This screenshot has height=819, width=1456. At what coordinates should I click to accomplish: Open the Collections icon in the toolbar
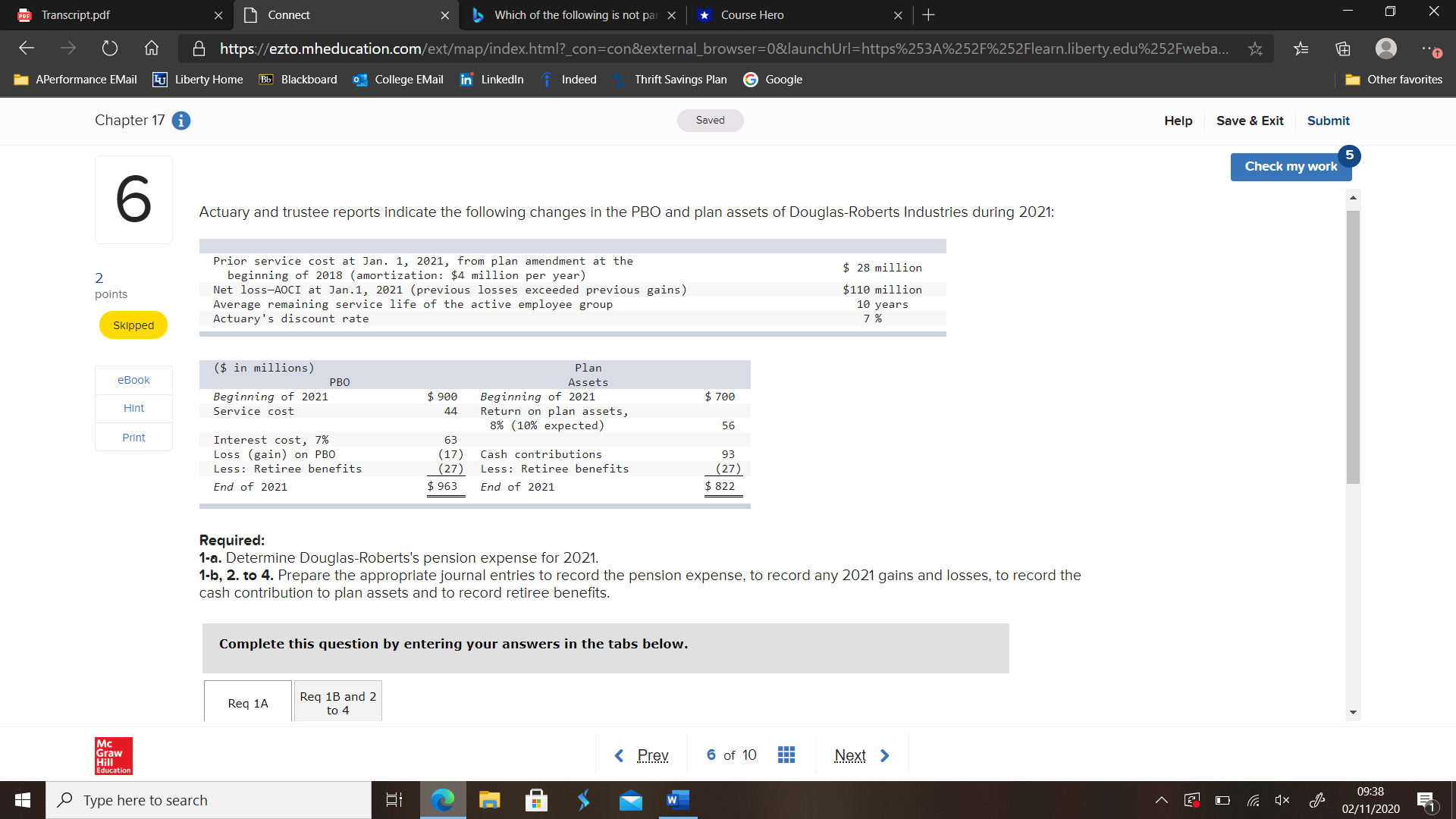click(x=1342, y=48)
